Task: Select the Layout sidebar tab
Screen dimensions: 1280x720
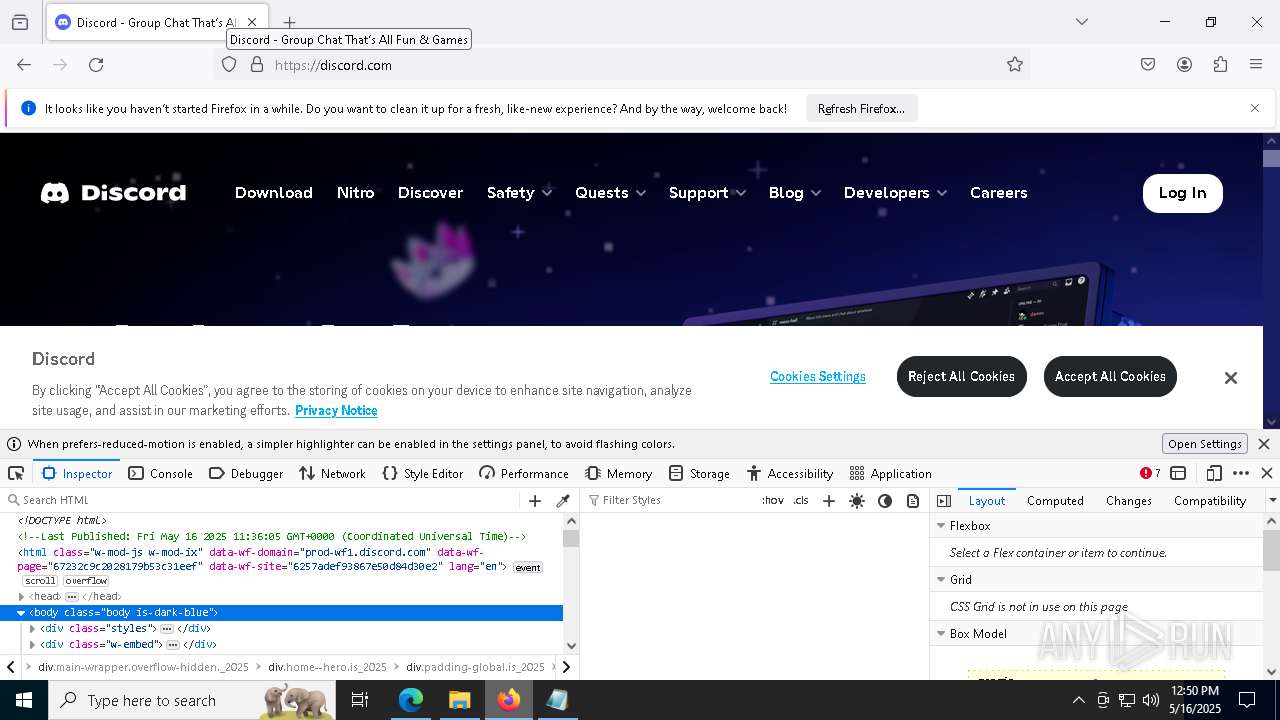Action: point(986,501)
